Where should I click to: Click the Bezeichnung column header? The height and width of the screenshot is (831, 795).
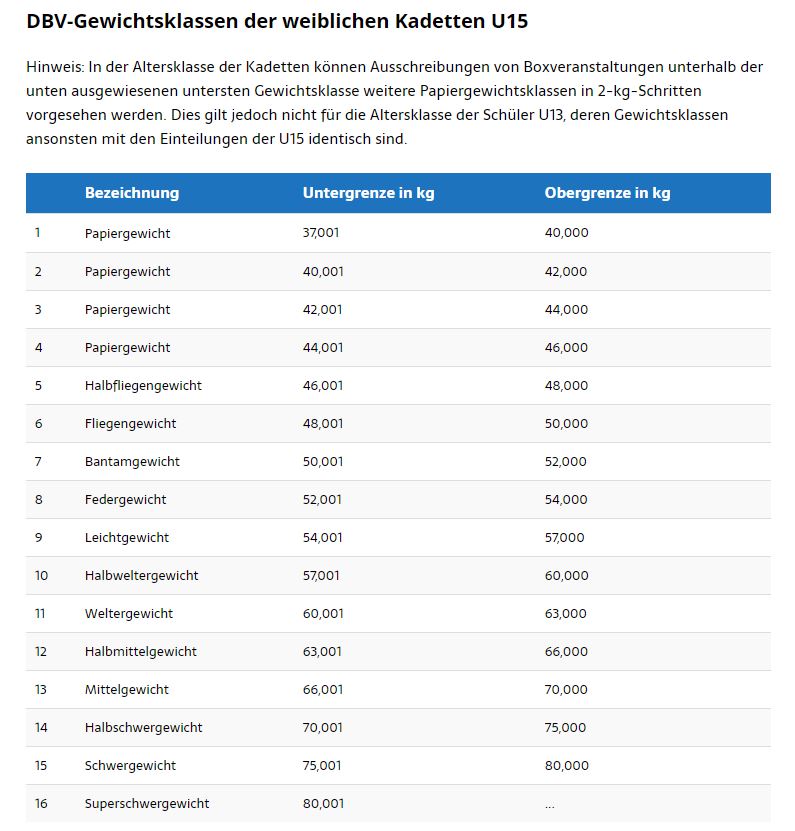click(x=132, y=193)
